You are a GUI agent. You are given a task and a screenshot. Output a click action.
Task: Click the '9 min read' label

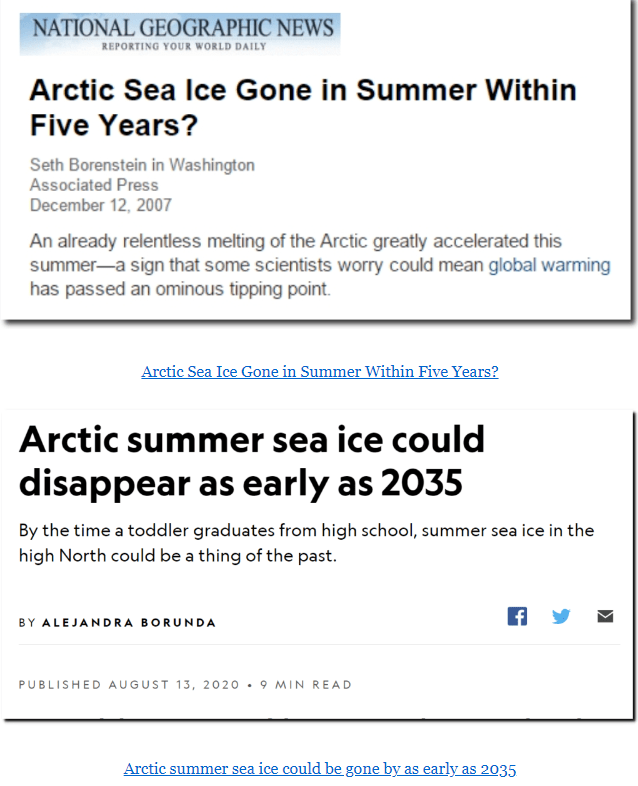pyautogui.click(x=305, y=685)
